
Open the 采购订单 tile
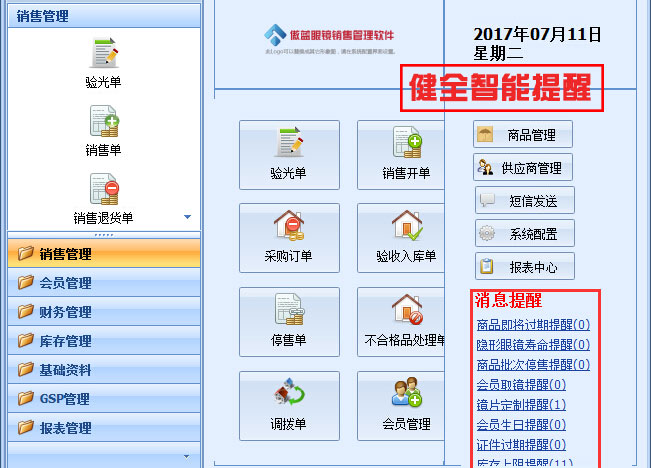[289, 237]
